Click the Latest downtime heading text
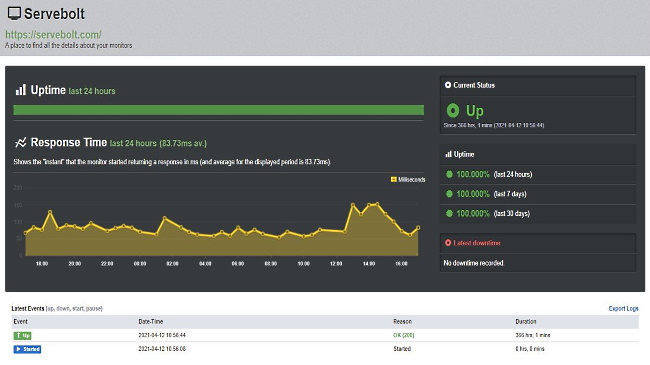The height and width of the screenshot is (365, 650). (x=477, y=243)
